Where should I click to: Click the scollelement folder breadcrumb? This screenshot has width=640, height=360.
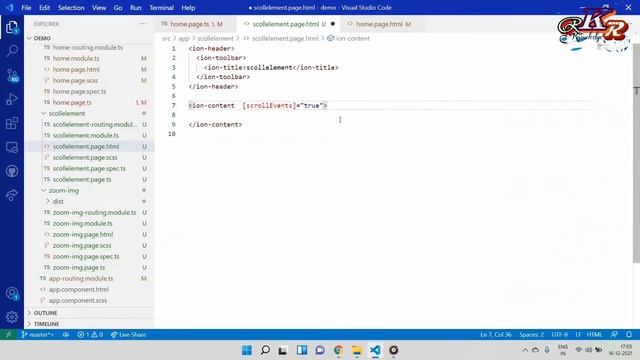[x=215, y=38]
